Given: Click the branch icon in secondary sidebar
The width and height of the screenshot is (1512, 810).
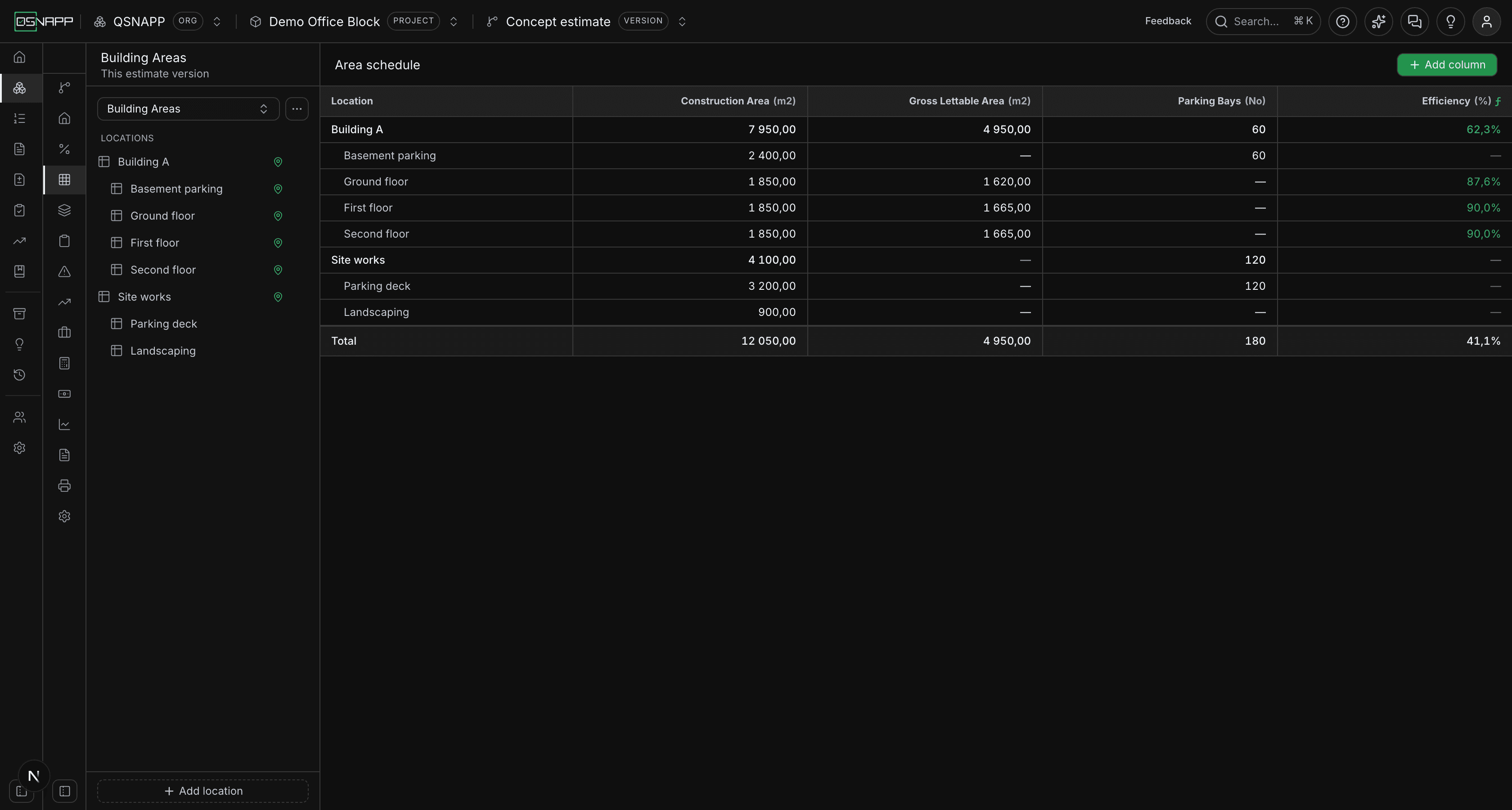Looking at the screenshot, I should coord(64,88).
